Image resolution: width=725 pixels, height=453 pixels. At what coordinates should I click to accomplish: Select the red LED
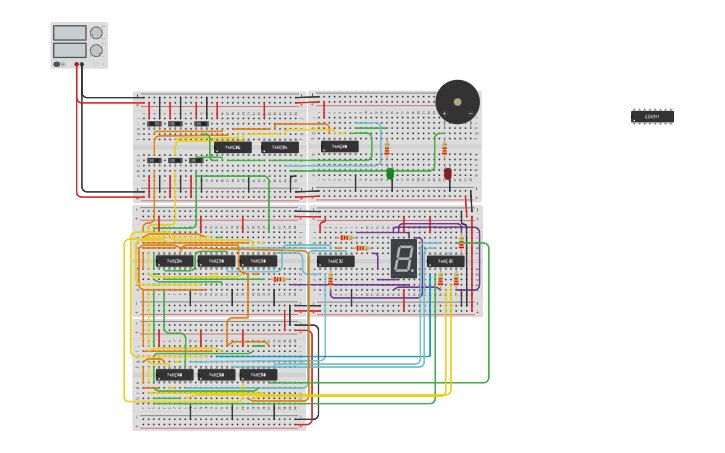point(448,174)
